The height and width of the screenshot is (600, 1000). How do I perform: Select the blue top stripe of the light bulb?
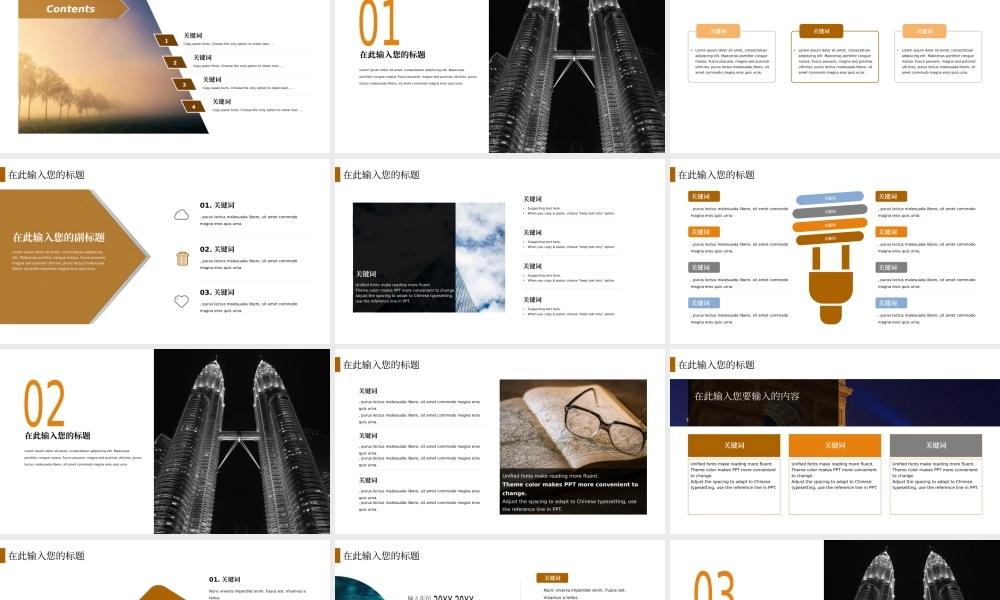coord(829,198)
